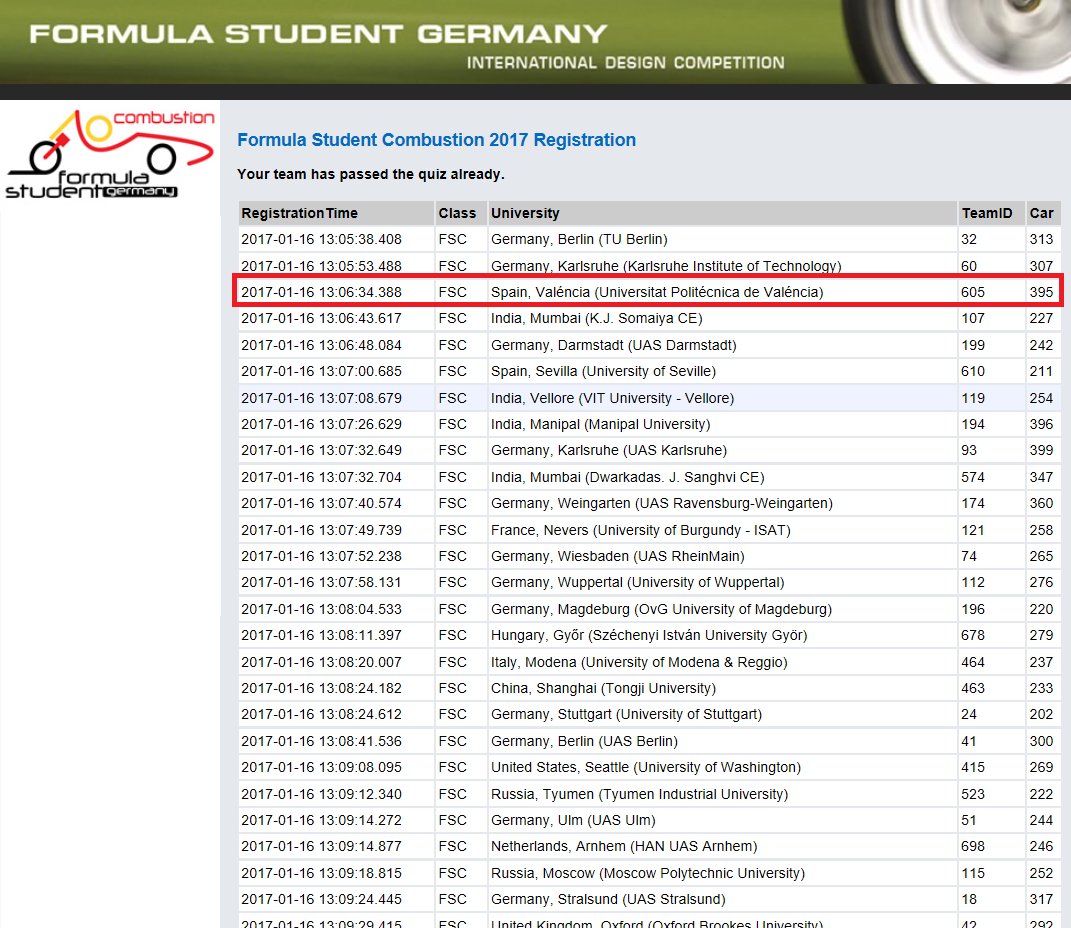Click the Manipal University entry
The image size is (1071, 928).
[600, 424]
